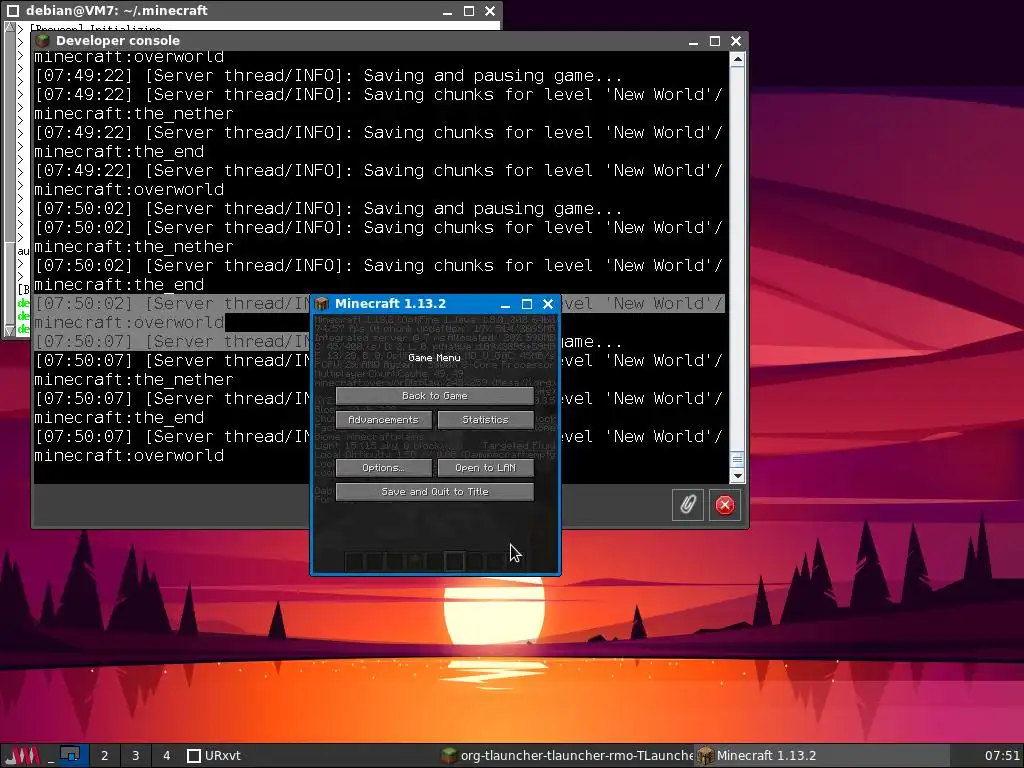
Task: Click the last console line 'minecraft:overworld'
Action: 129,455
